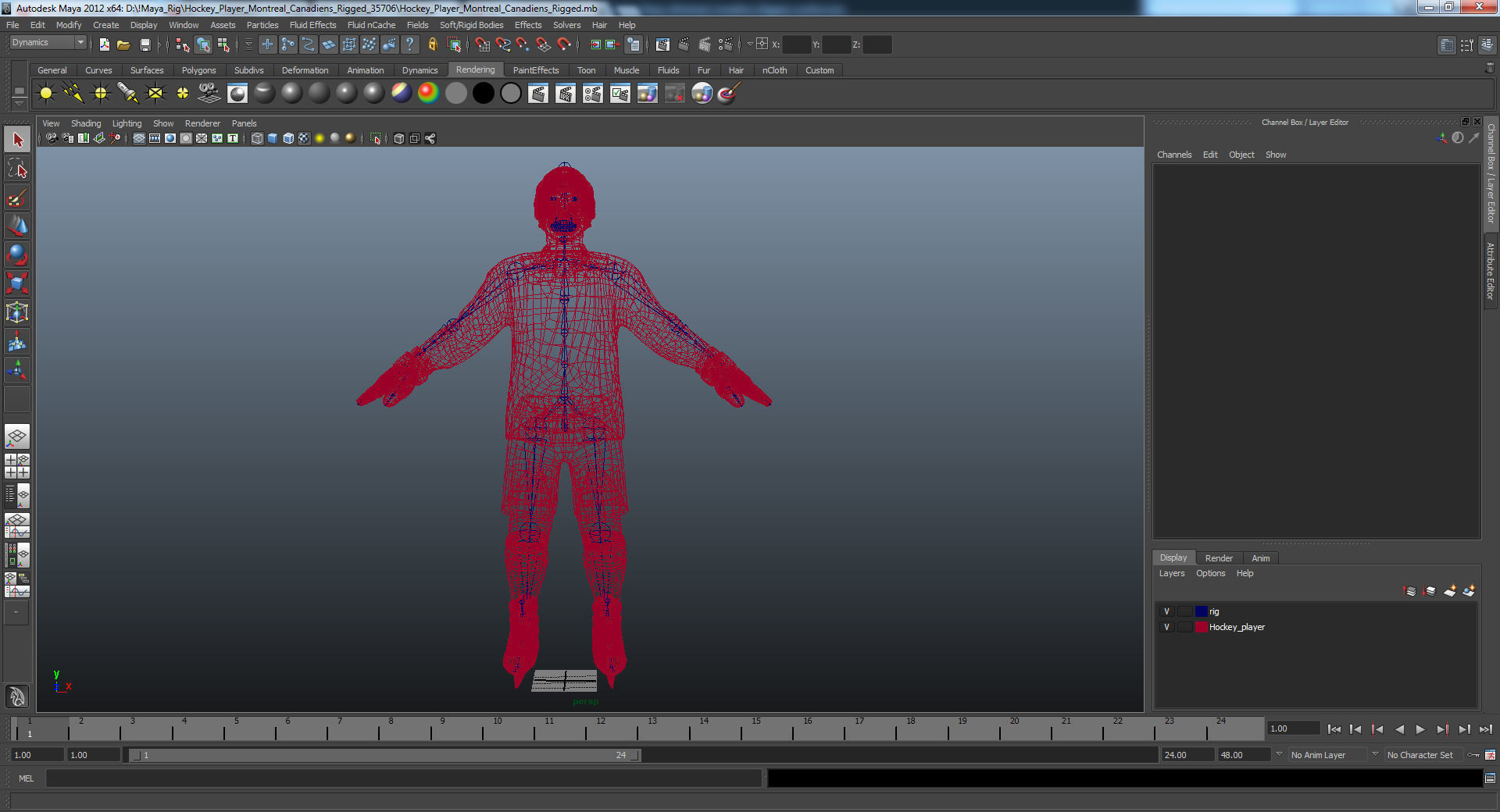This screenshot has width=1500, height=812.
Task: Play animation backwards
Action: [1399, 729]
